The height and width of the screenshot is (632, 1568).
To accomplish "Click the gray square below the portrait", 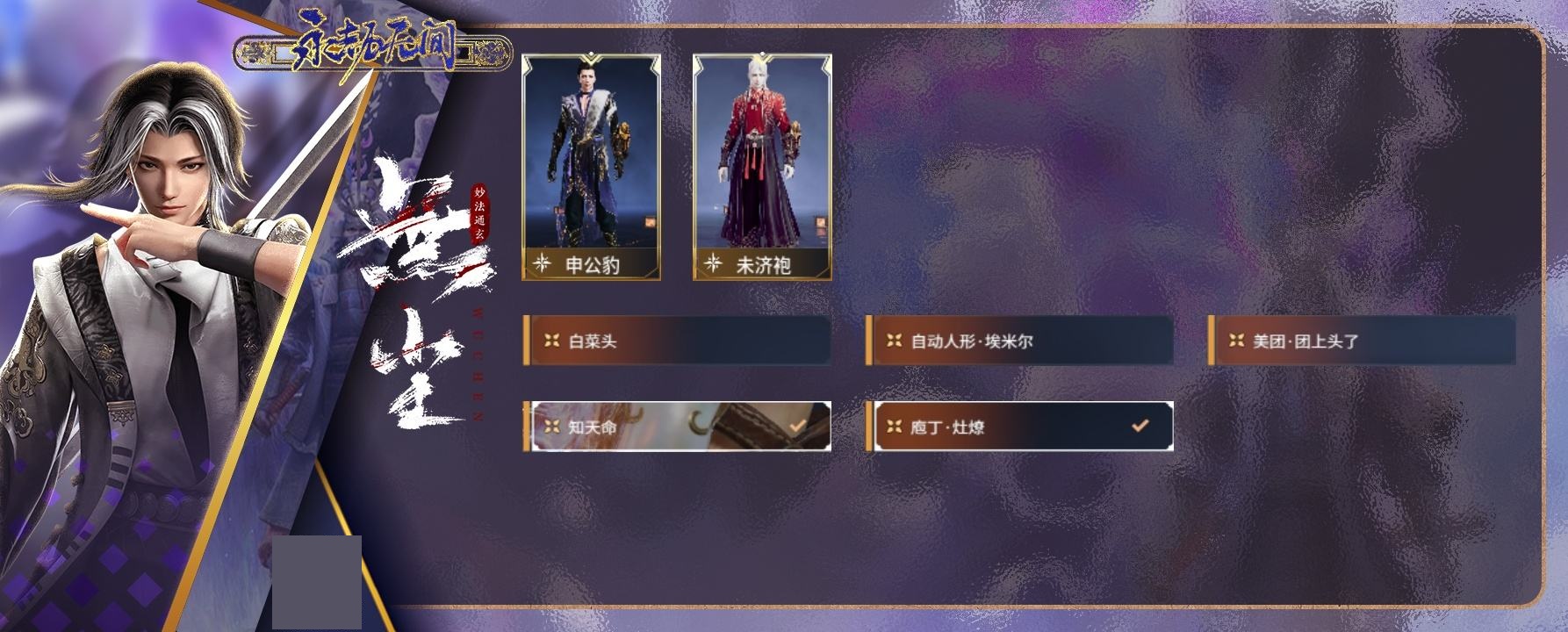I will point(317,583).
